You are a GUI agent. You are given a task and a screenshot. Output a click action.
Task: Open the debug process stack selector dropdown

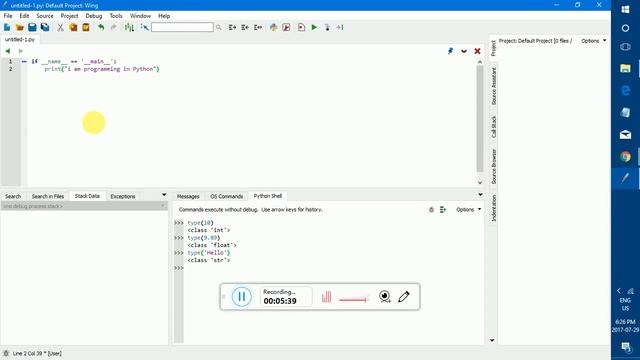coord(84,206)
